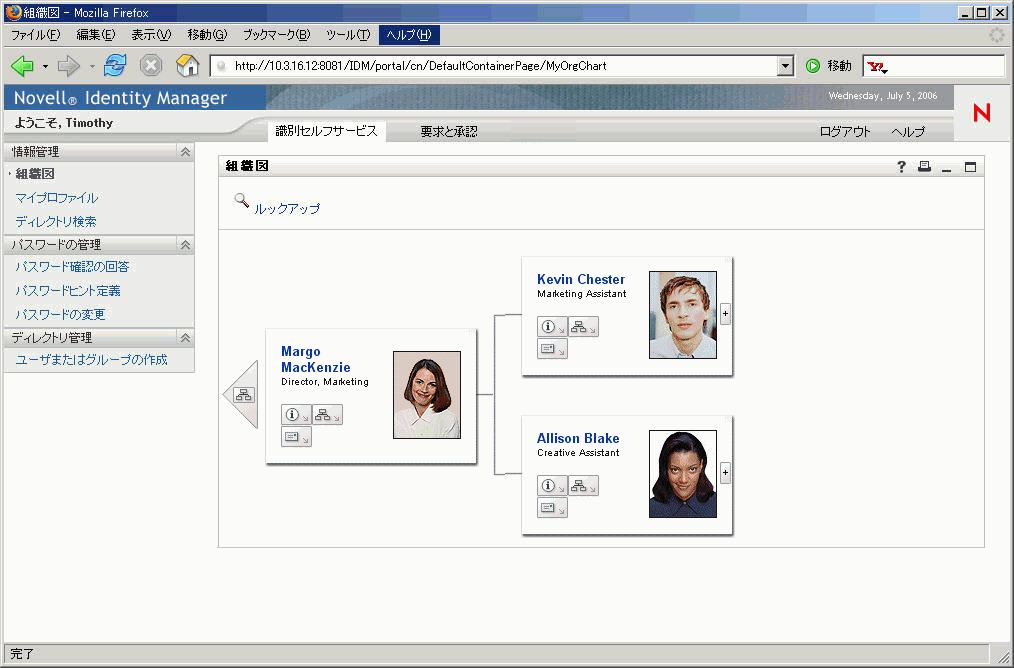Open the address bar URL history dropdown

click(785, 65)
